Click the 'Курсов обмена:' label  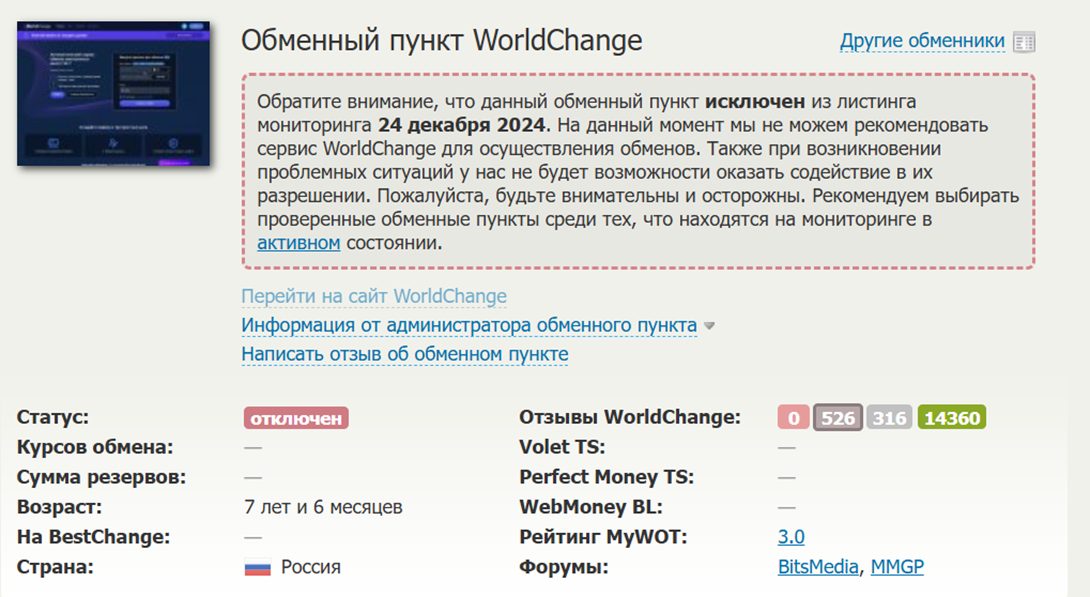95,448
